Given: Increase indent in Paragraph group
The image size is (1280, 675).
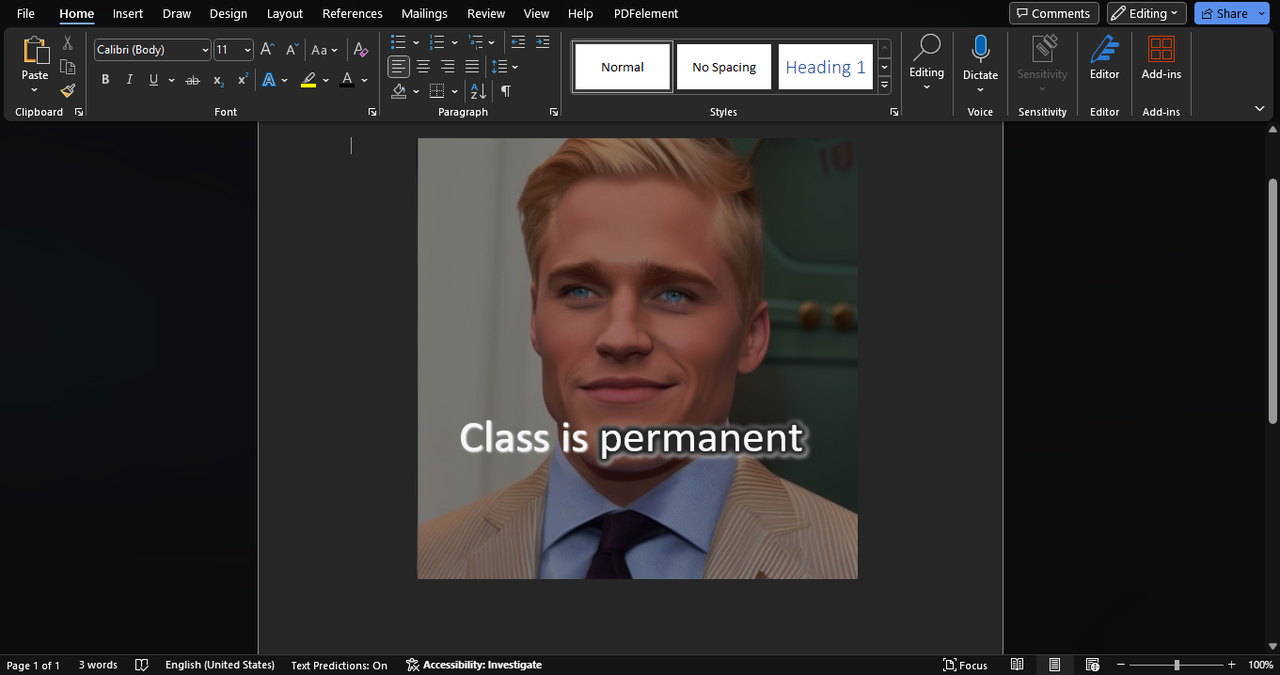Looking at the screenshot, I should click(x=542, y=42).
